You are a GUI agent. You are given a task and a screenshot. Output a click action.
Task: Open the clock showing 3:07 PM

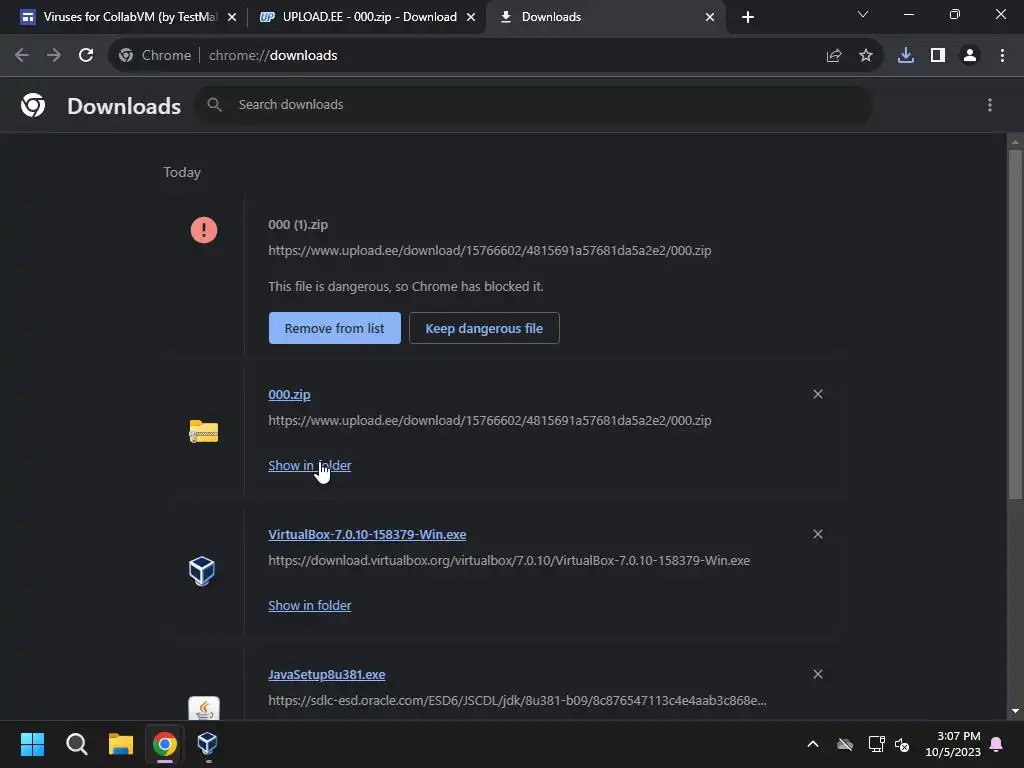pyautogui.click(x=953, y=744)
